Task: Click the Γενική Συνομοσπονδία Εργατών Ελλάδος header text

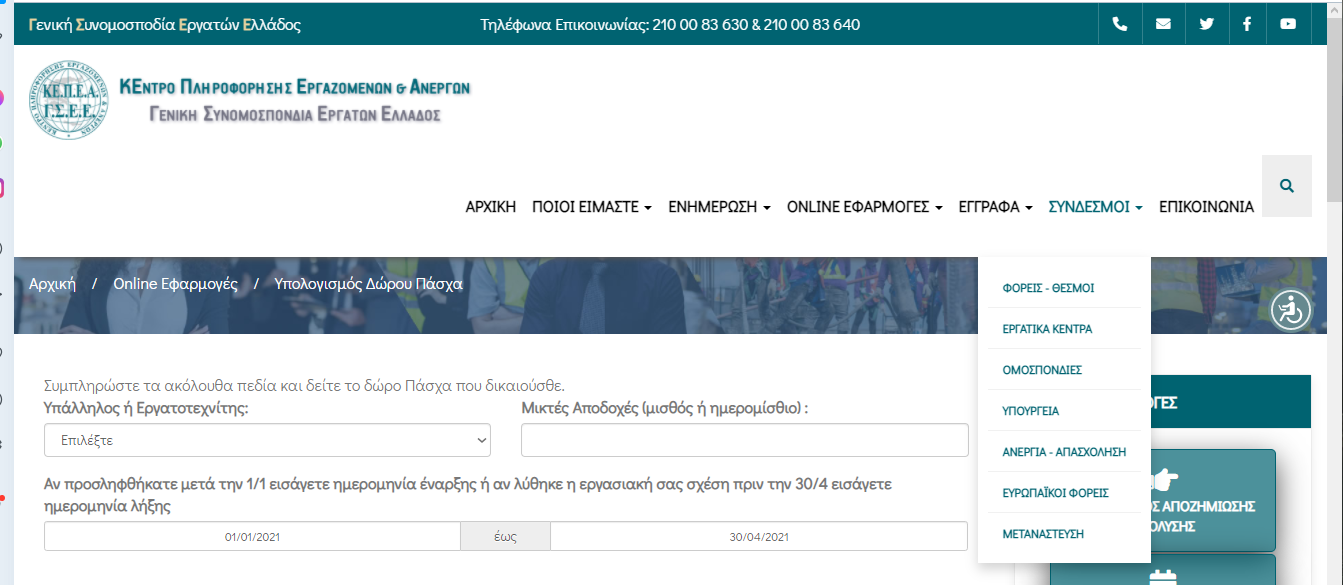Action: 165,24
